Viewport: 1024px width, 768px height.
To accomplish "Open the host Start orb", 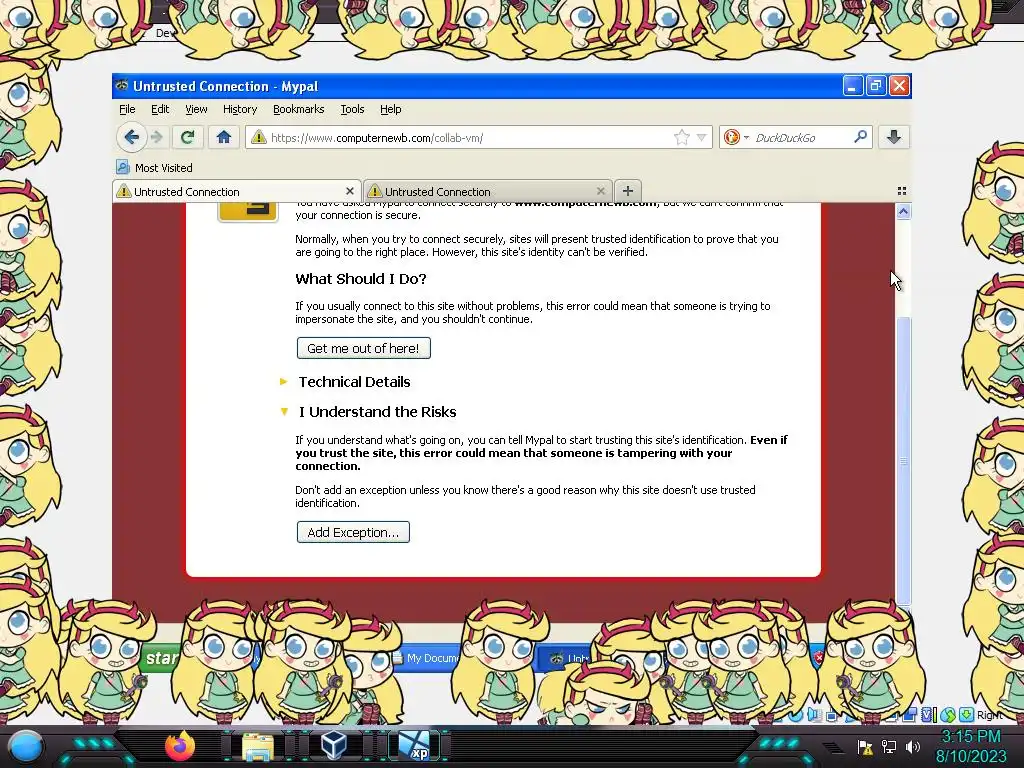I will tap(25, 747).
